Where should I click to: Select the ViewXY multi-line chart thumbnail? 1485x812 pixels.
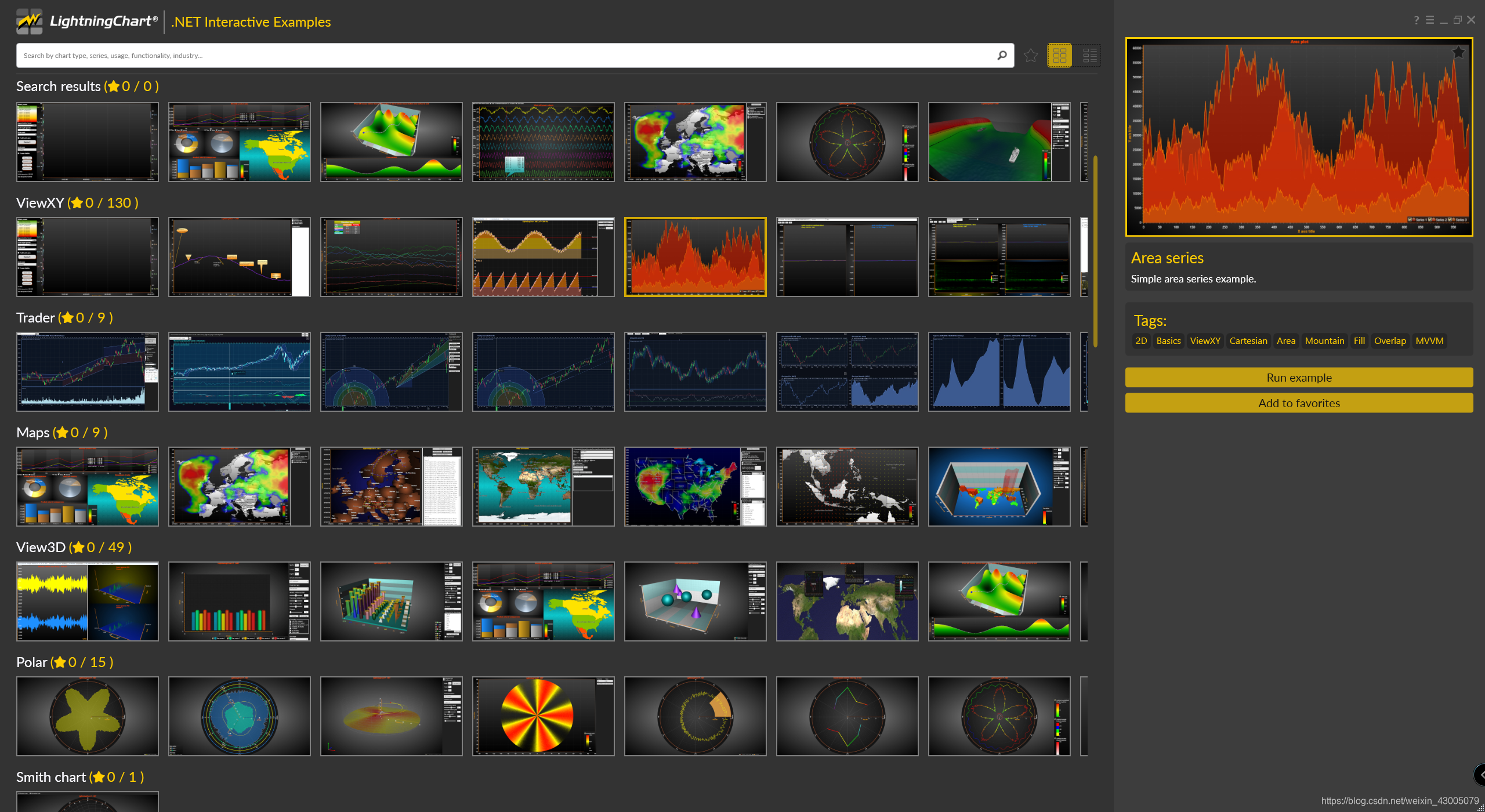pyautogui.click(x=392, y=257)
